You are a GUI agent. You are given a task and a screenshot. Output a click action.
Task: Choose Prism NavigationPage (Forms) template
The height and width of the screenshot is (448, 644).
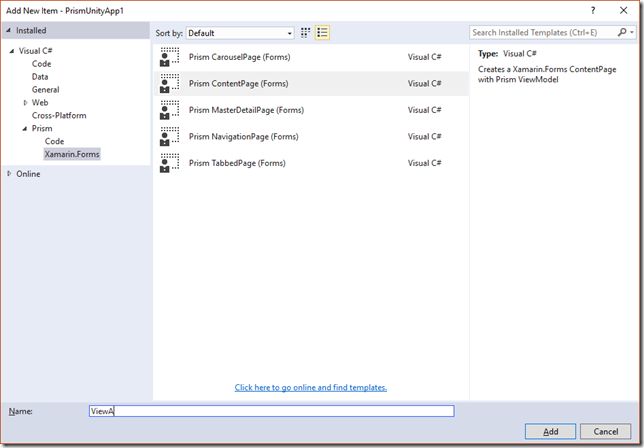click(311, 137)
